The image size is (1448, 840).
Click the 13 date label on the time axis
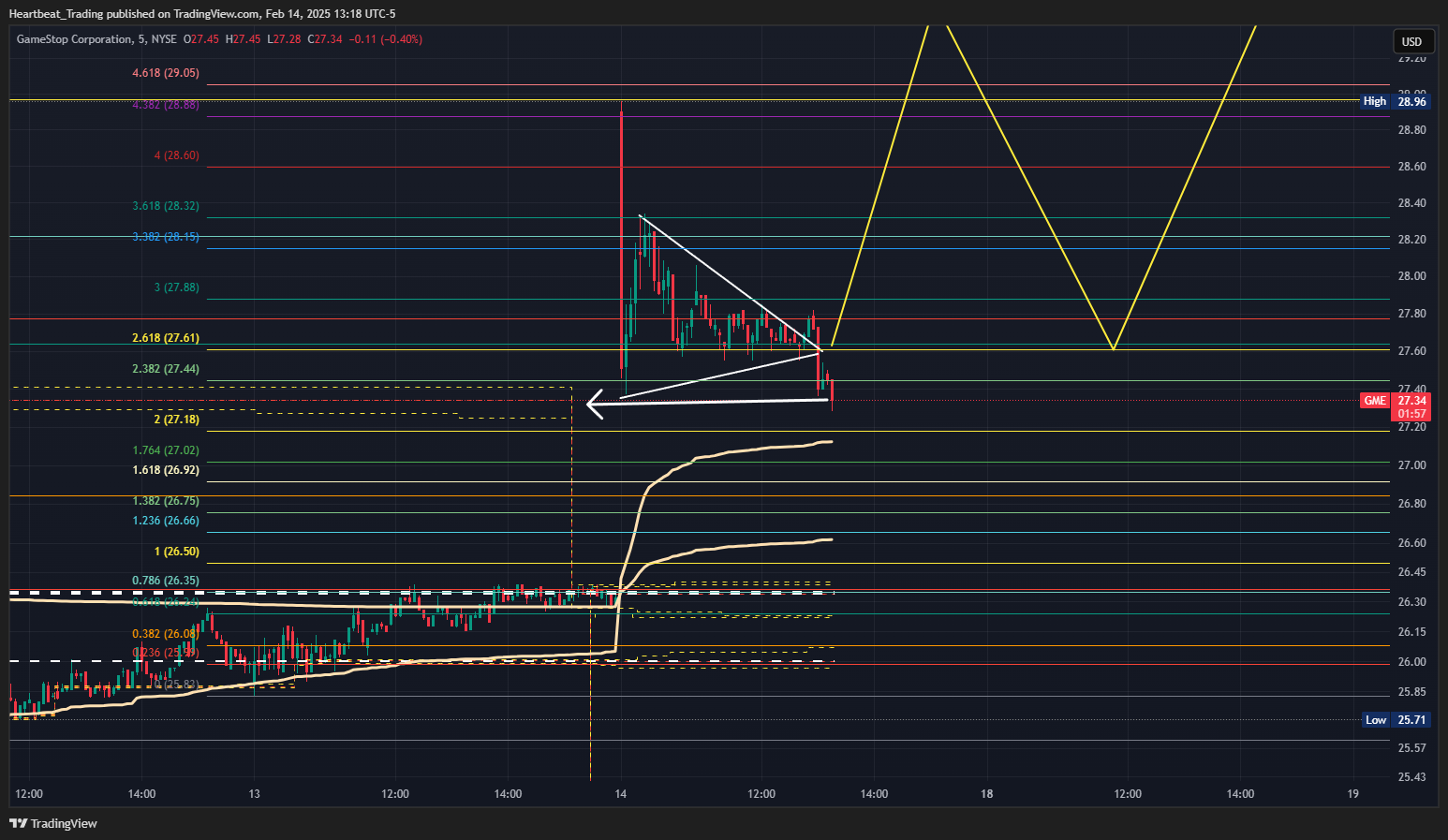(255, 794)
